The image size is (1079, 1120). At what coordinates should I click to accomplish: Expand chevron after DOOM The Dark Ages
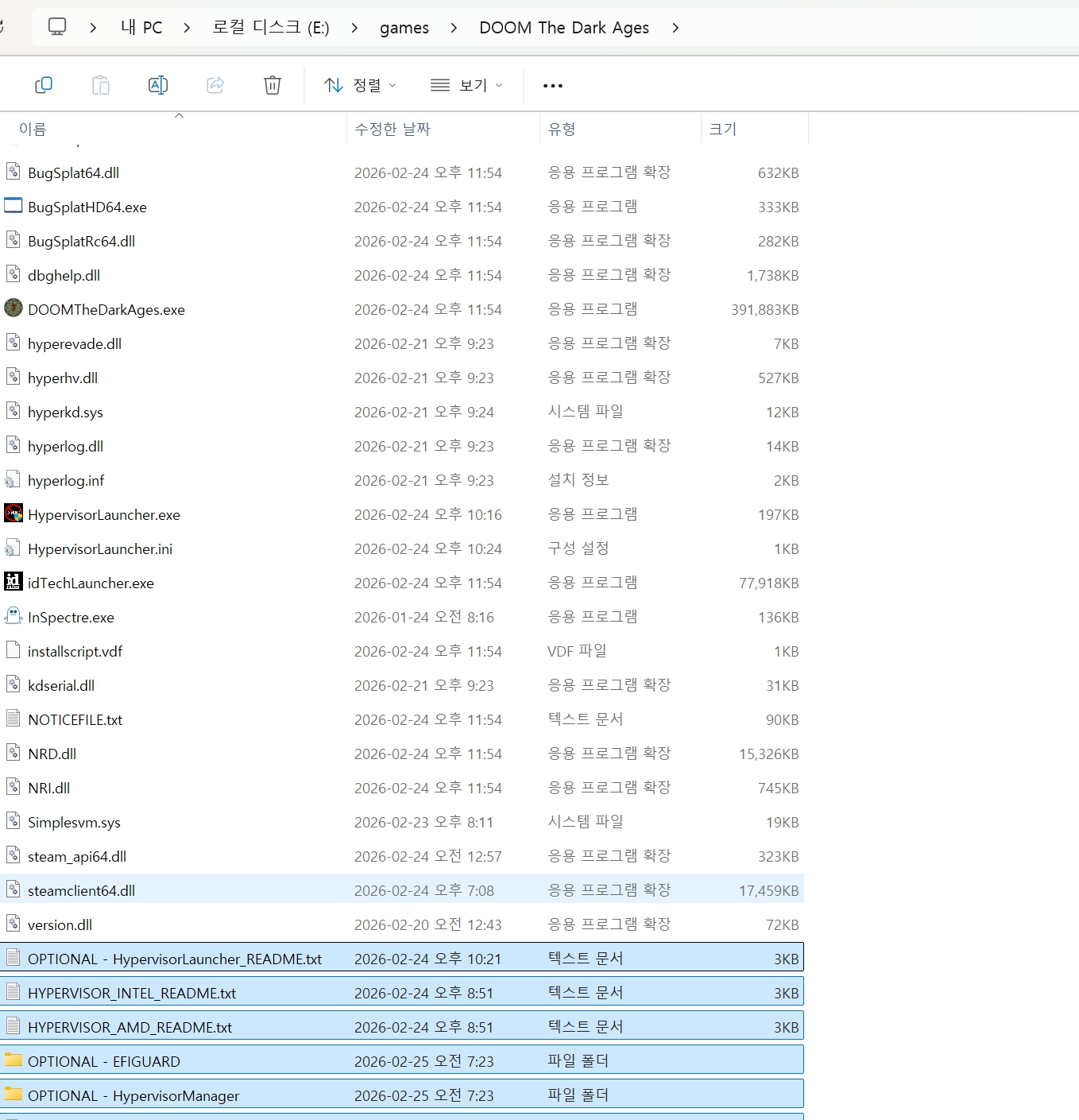coord(675,28)
